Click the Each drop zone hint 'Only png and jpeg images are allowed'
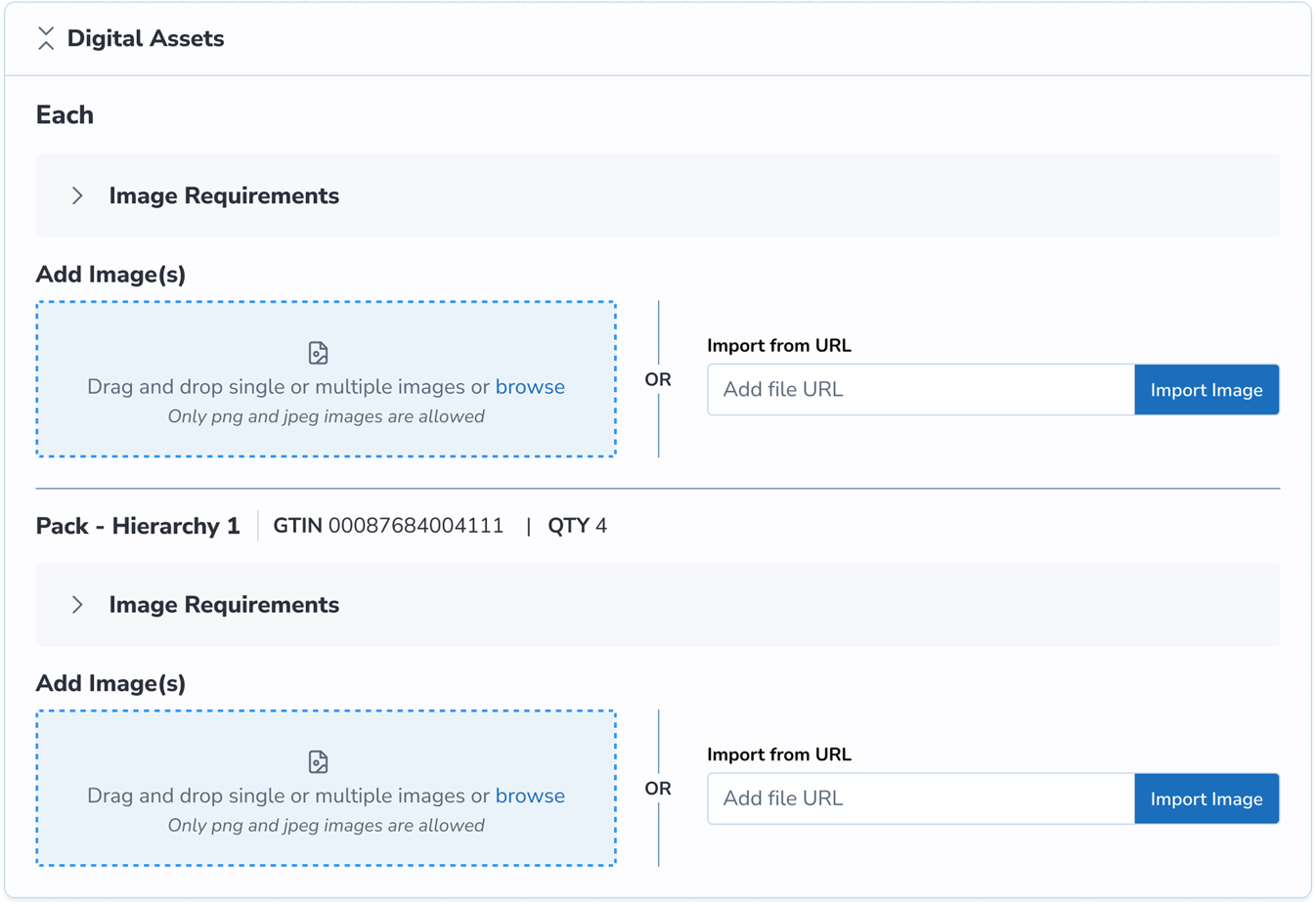The image size is (1316, 905). pos(326,416)
